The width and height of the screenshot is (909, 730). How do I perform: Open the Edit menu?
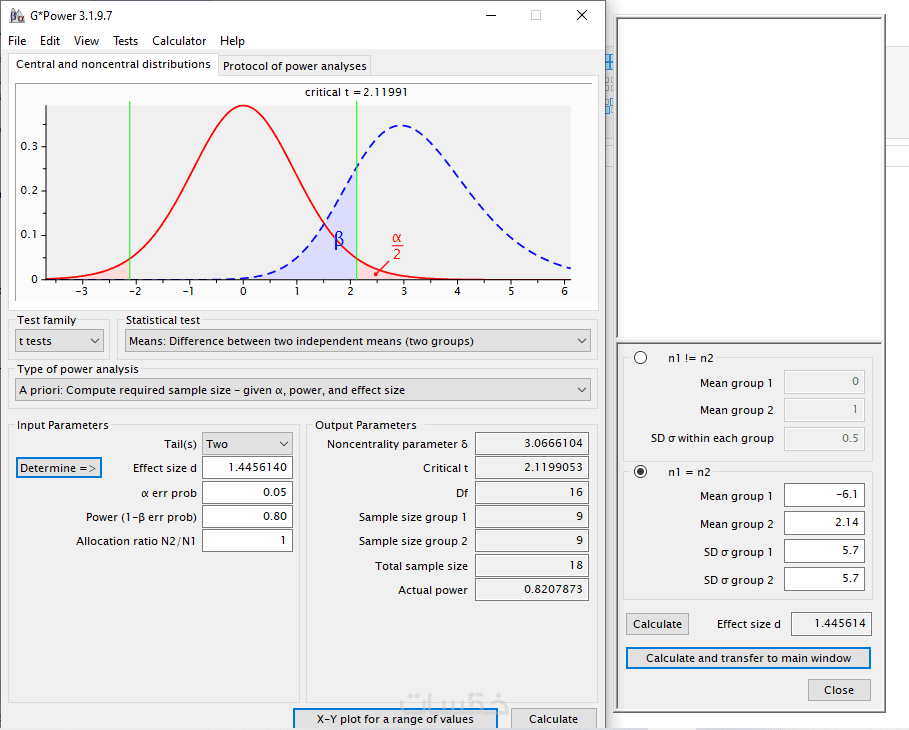50,41
